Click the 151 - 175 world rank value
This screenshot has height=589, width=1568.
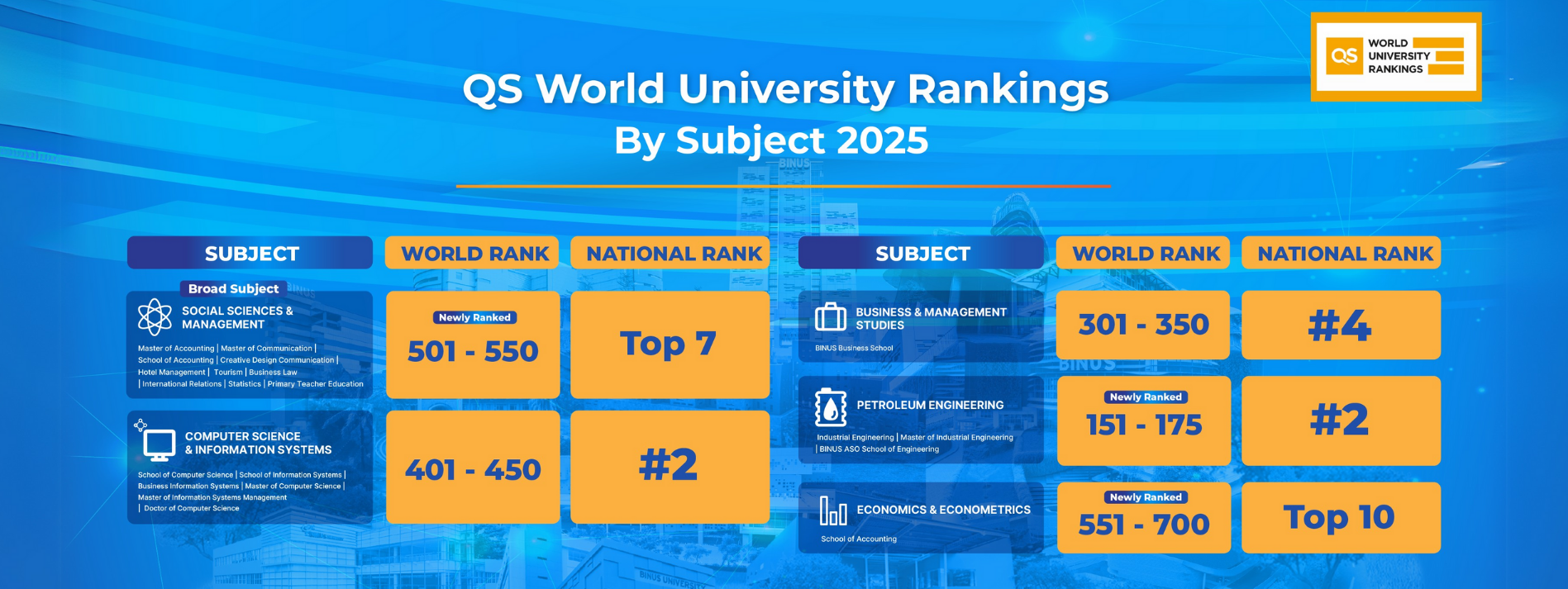tap(1144, 425)
